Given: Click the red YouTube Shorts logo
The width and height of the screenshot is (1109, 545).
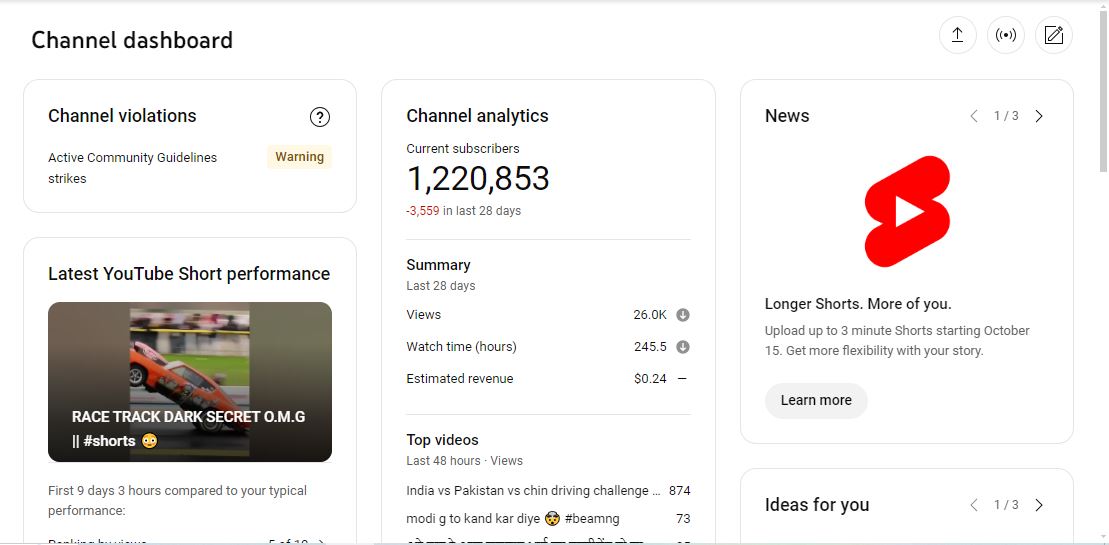Looking at the screenshot, I should [906, 211].
